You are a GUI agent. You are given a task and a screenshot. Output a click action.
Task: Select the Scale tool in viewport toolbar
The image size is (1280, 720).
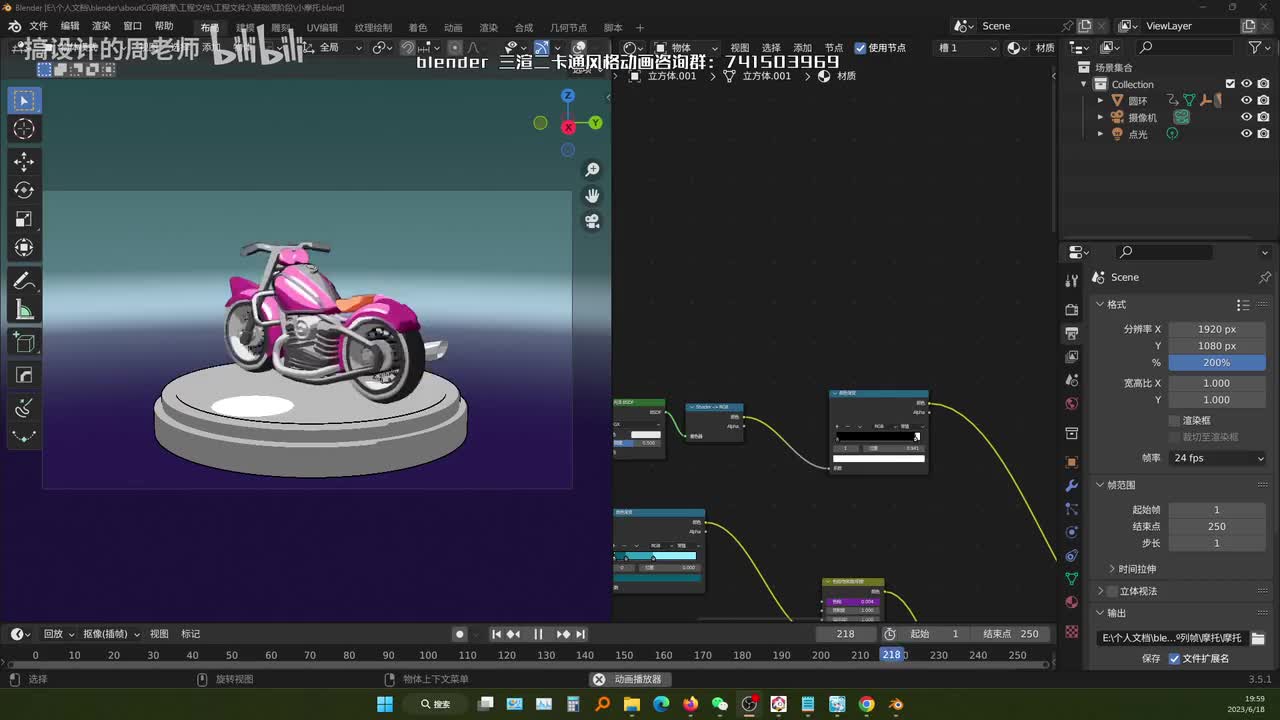tap(24, 219)
